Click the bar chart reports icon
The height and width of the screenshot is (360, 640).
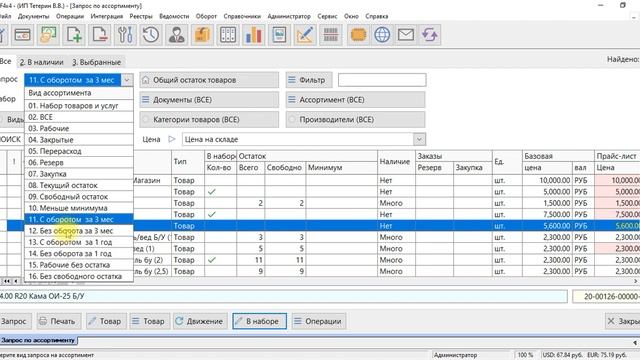pos(253,35)
